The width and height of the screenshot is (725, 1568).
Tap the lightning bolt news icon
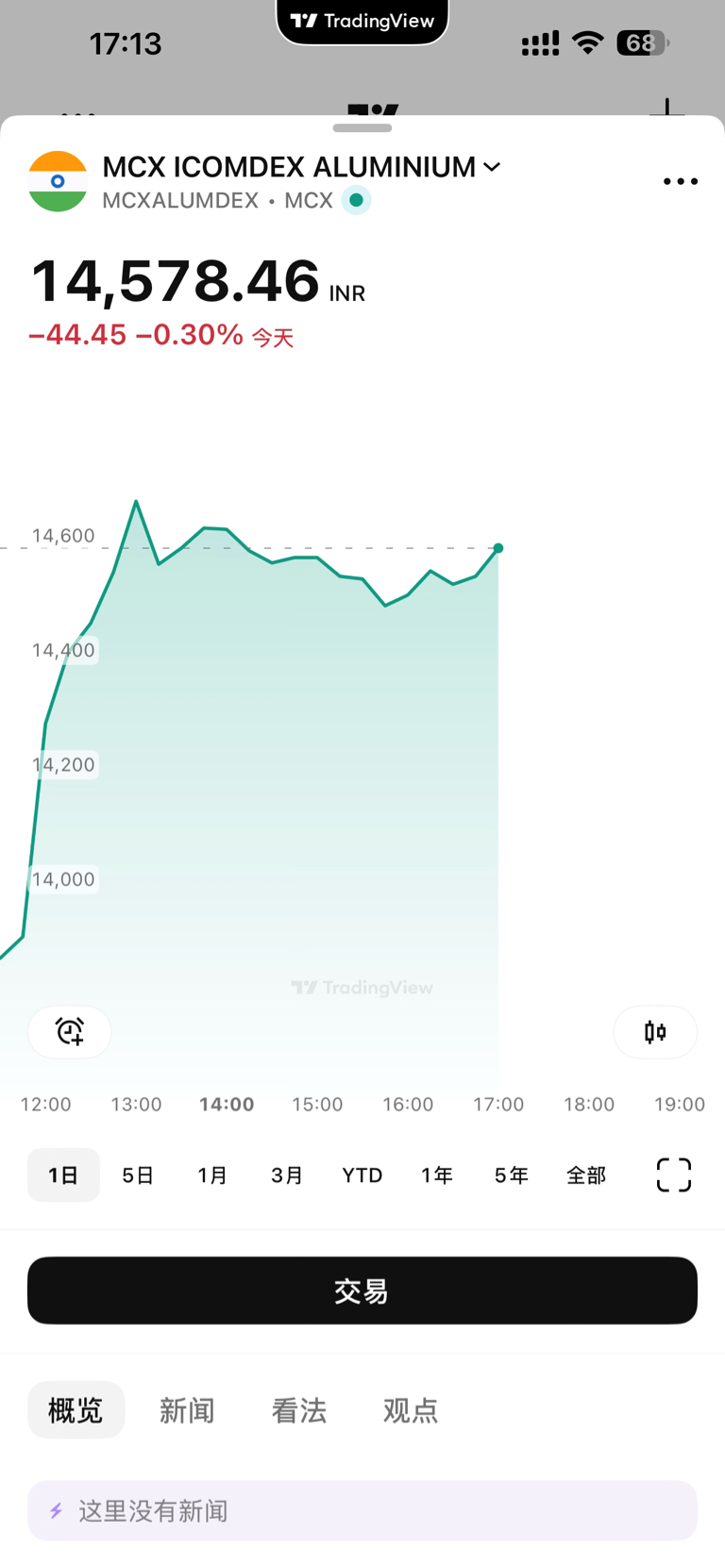57,1510
